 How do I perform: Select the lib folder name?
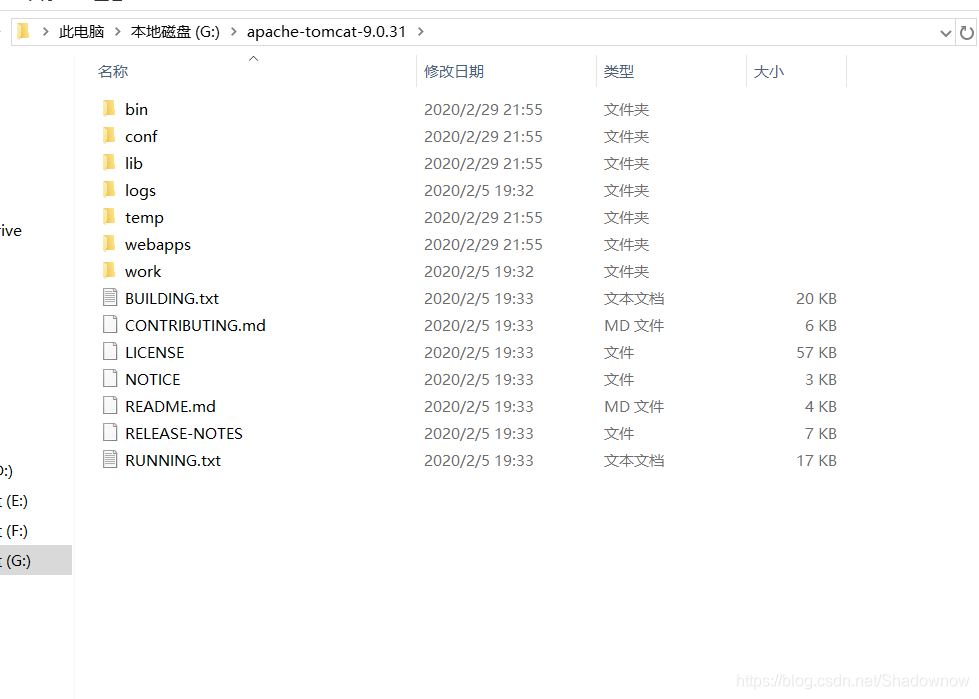click(x=134, y=163)
